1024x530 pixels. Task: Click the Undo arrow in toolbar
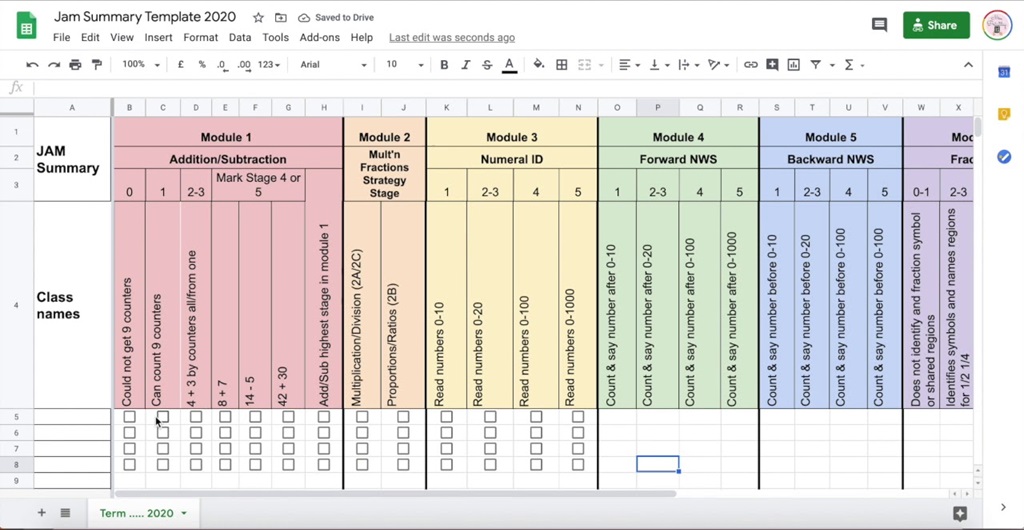(x=32, y=65)
